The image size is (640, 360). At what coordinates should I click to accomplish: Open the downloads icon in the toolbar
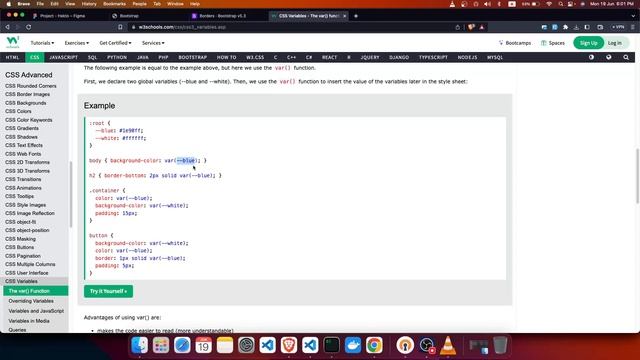pyautogui.click(x=576, y=27)
